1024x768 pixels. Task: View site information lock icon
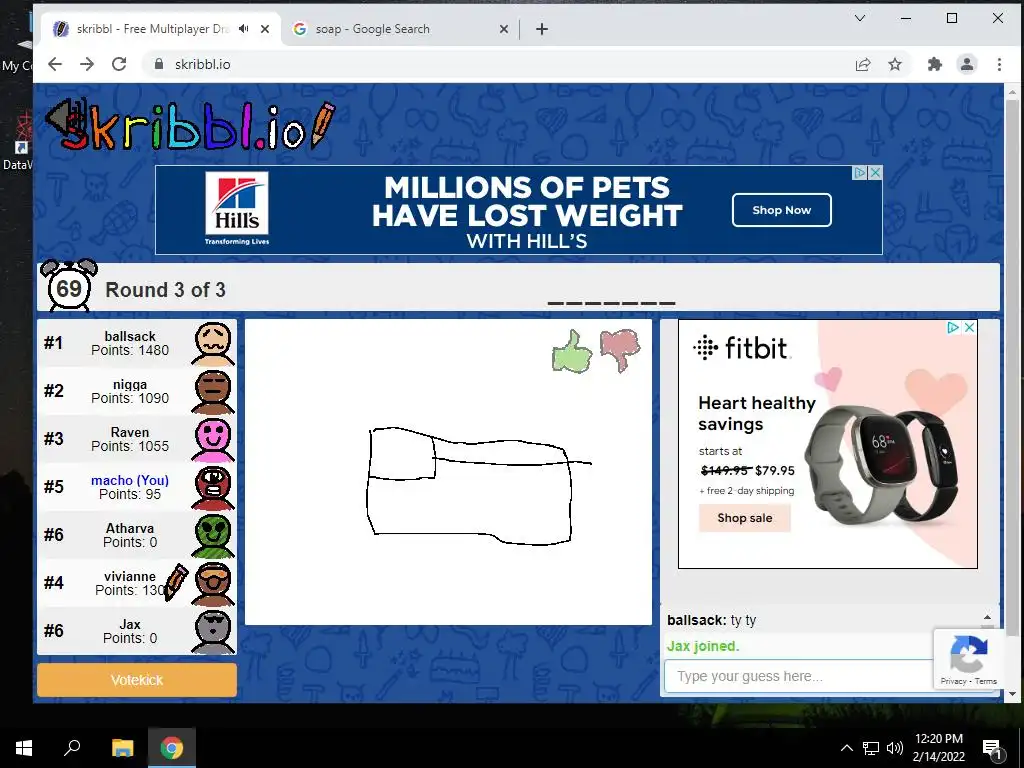coord(158,64)
